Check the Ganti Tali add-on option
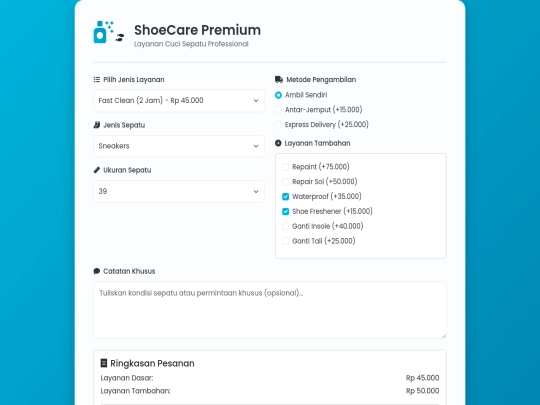This screenshot has height=405, width=540. [285, 241]
